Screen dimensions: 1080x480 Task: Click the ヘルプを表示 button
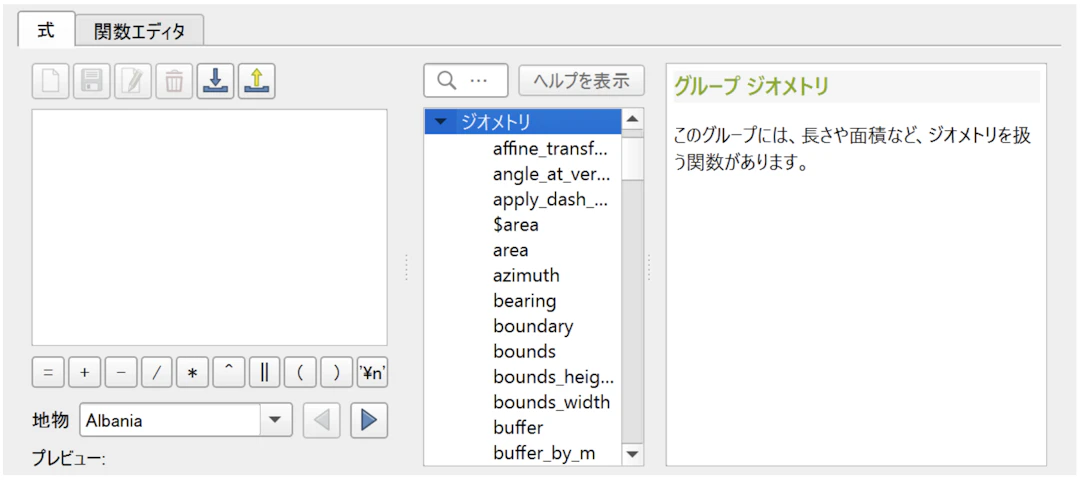coord(581,80)
